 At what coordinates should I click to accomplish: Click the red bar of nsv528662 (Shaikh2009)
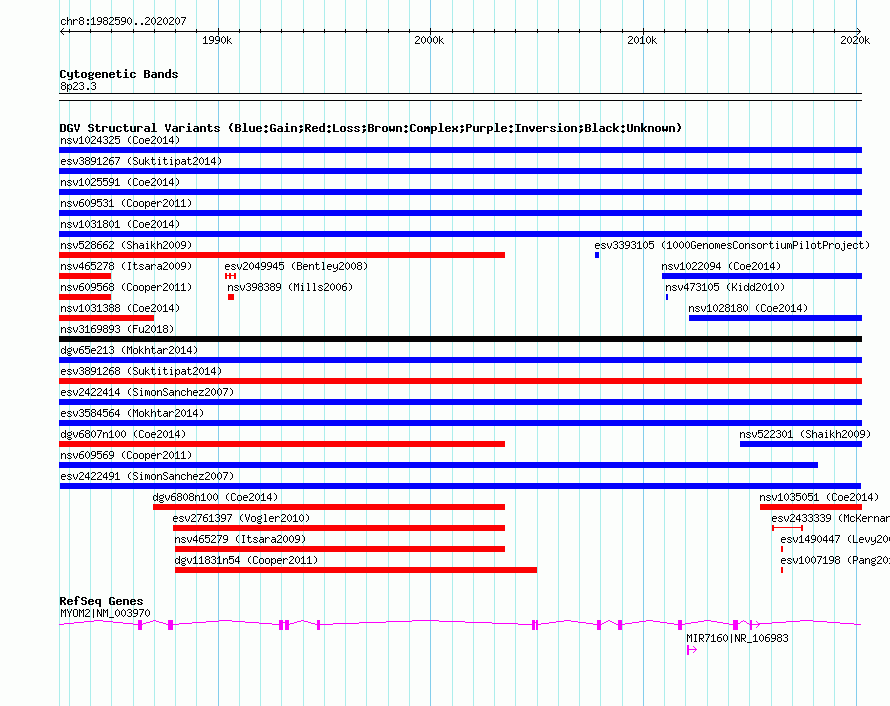[x=282, y=255]
